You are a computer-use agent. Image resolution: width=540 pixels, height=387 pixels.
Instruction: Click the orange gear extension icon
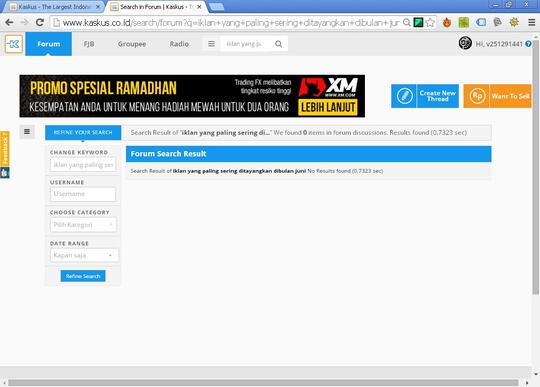pos(514,23)
